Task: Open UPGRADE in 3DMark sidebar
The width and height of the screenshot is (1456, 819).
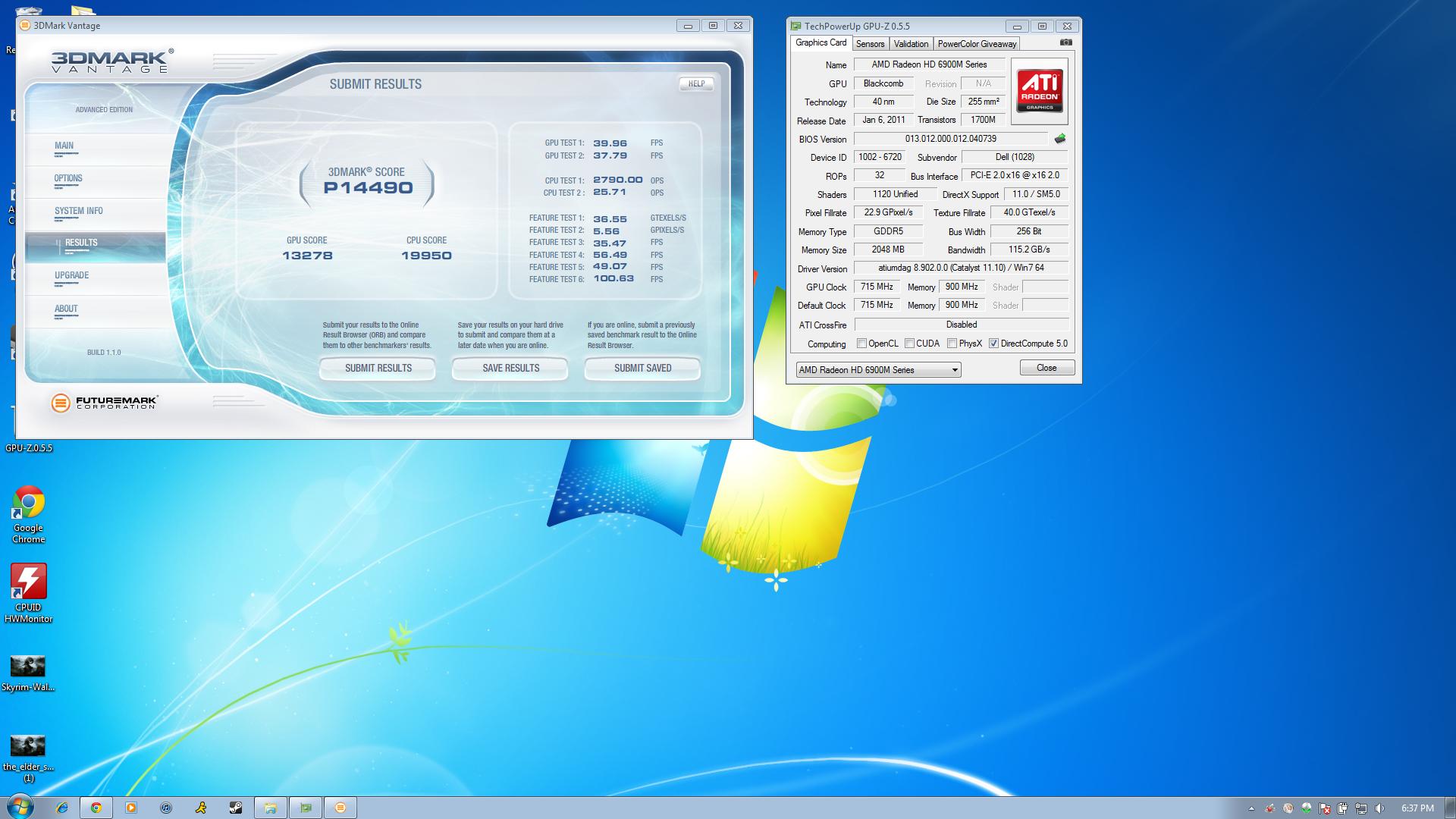Action: tap(96, 279)
